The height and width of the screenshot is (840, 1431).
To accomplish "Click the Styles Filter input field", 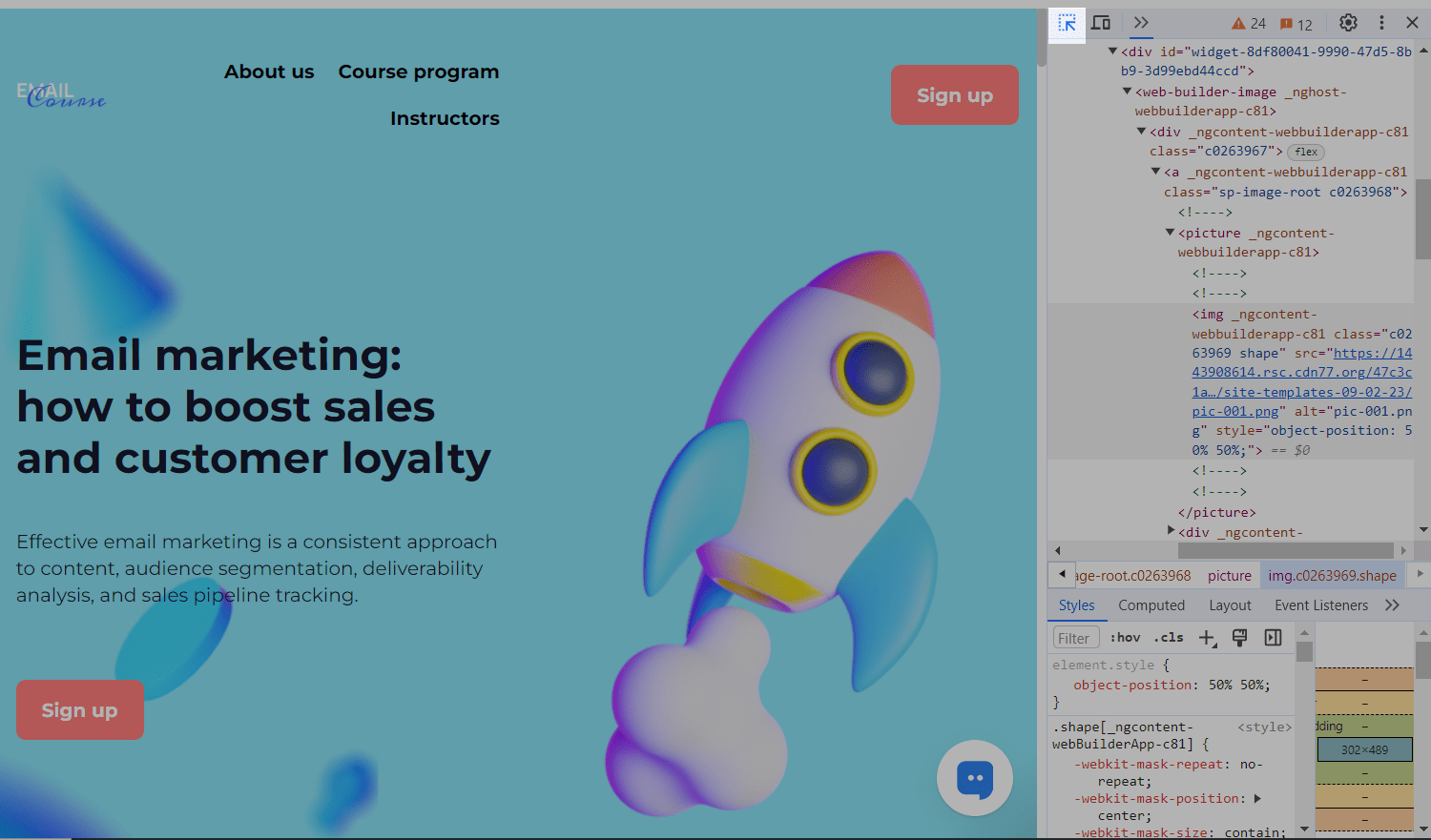I will (x=1075, y=638).
